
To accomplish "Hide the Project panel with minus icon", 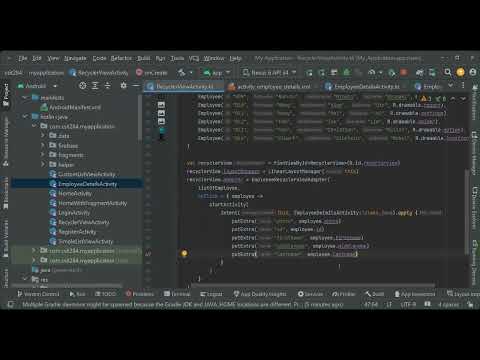I will pos(136,86).
